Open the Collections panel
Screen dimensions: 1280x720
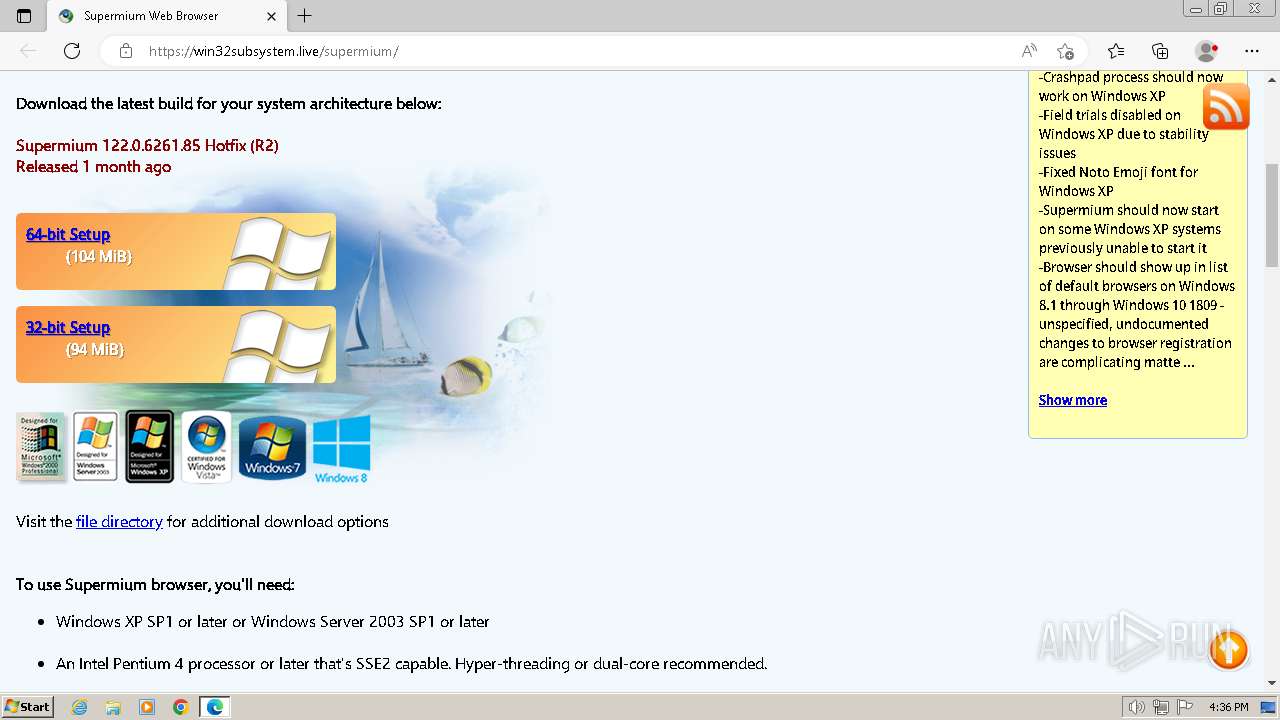(x=1160, y=51)
